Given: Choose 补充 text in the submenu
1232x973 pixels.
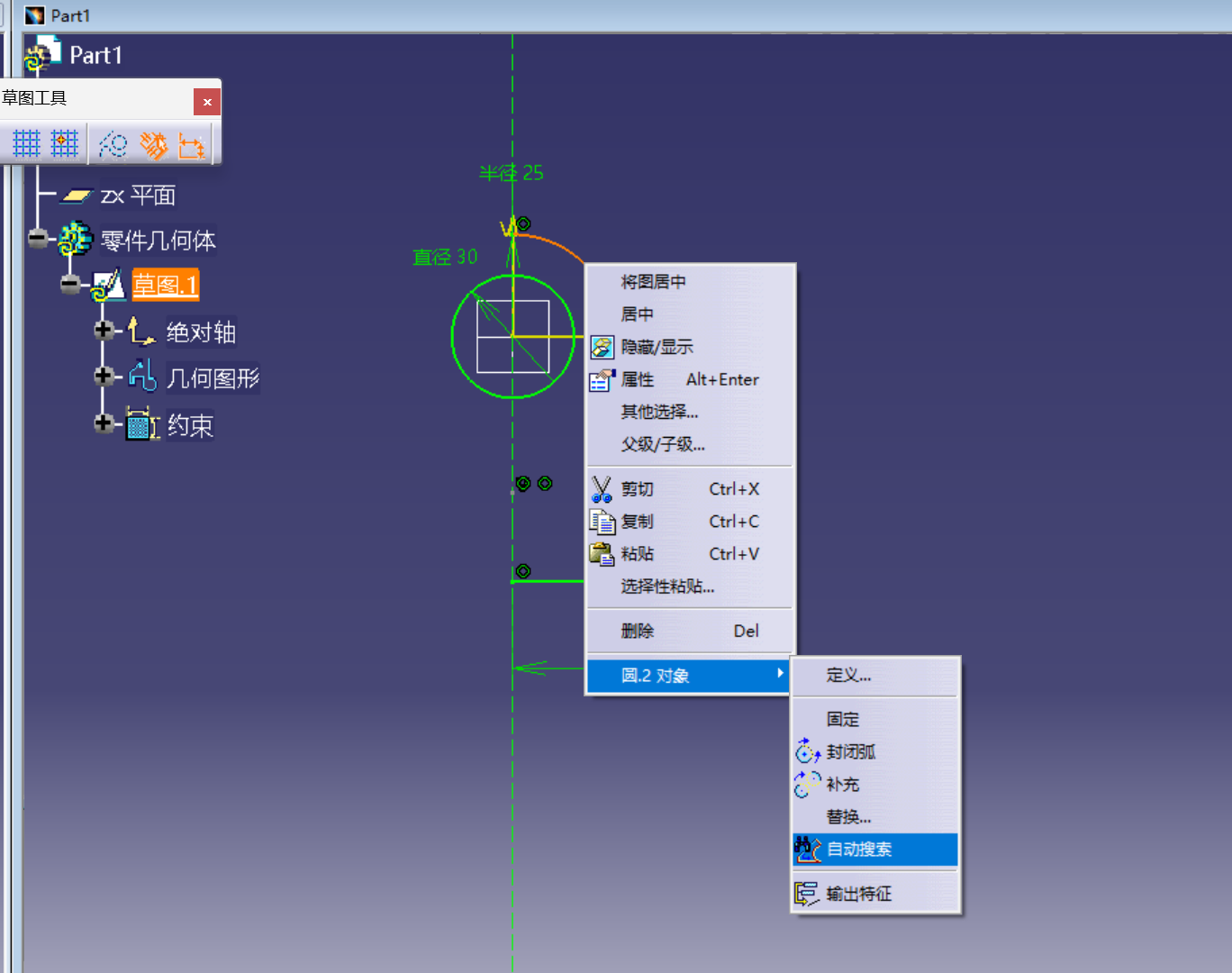Looking at the screenshot, I should 843,785.
